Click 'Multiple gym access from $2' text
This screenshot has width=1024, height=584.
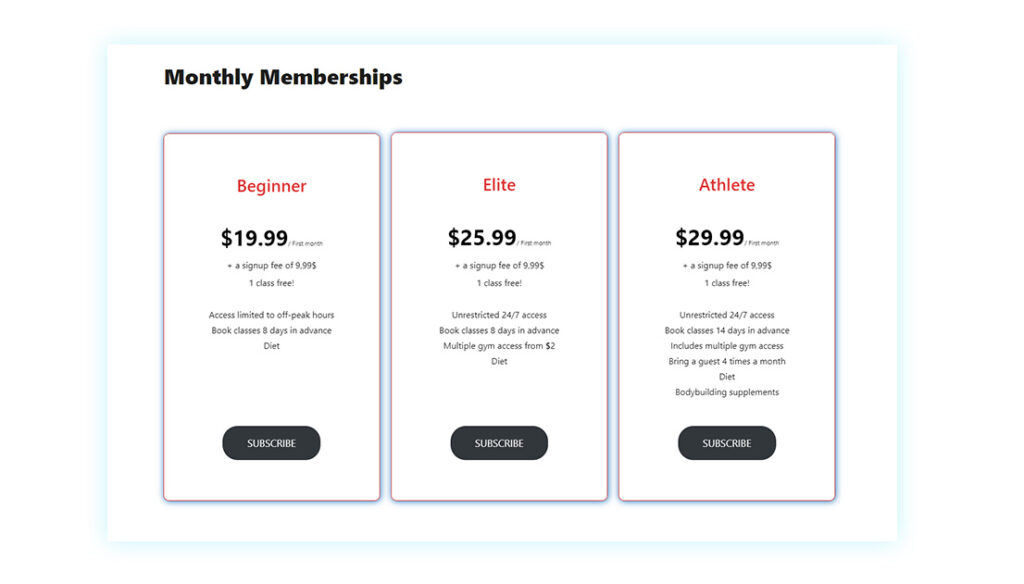click(499, 346)
